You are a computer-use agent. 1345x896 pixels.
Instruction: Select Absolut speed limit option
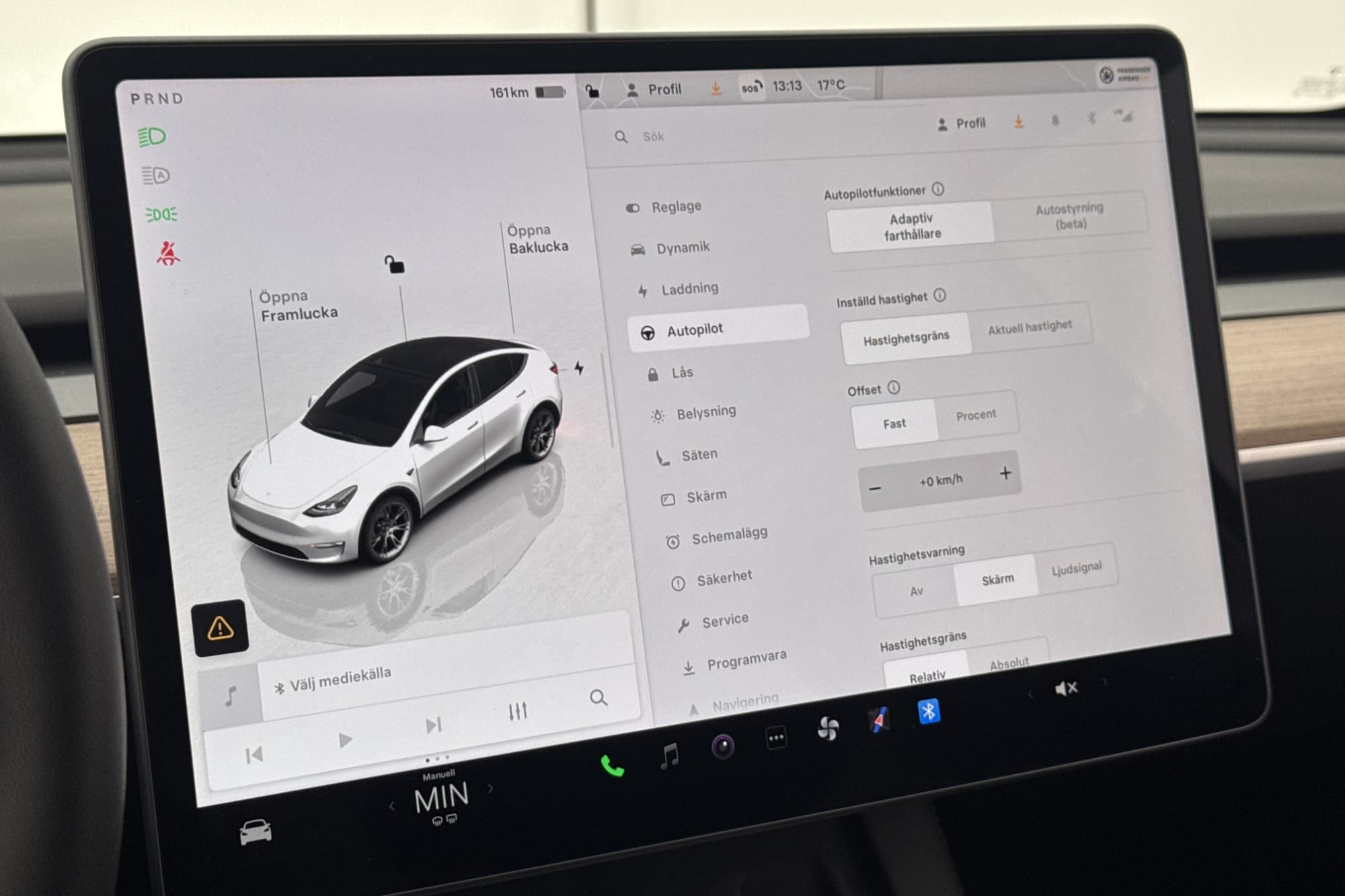click(x=1009, y=663)
